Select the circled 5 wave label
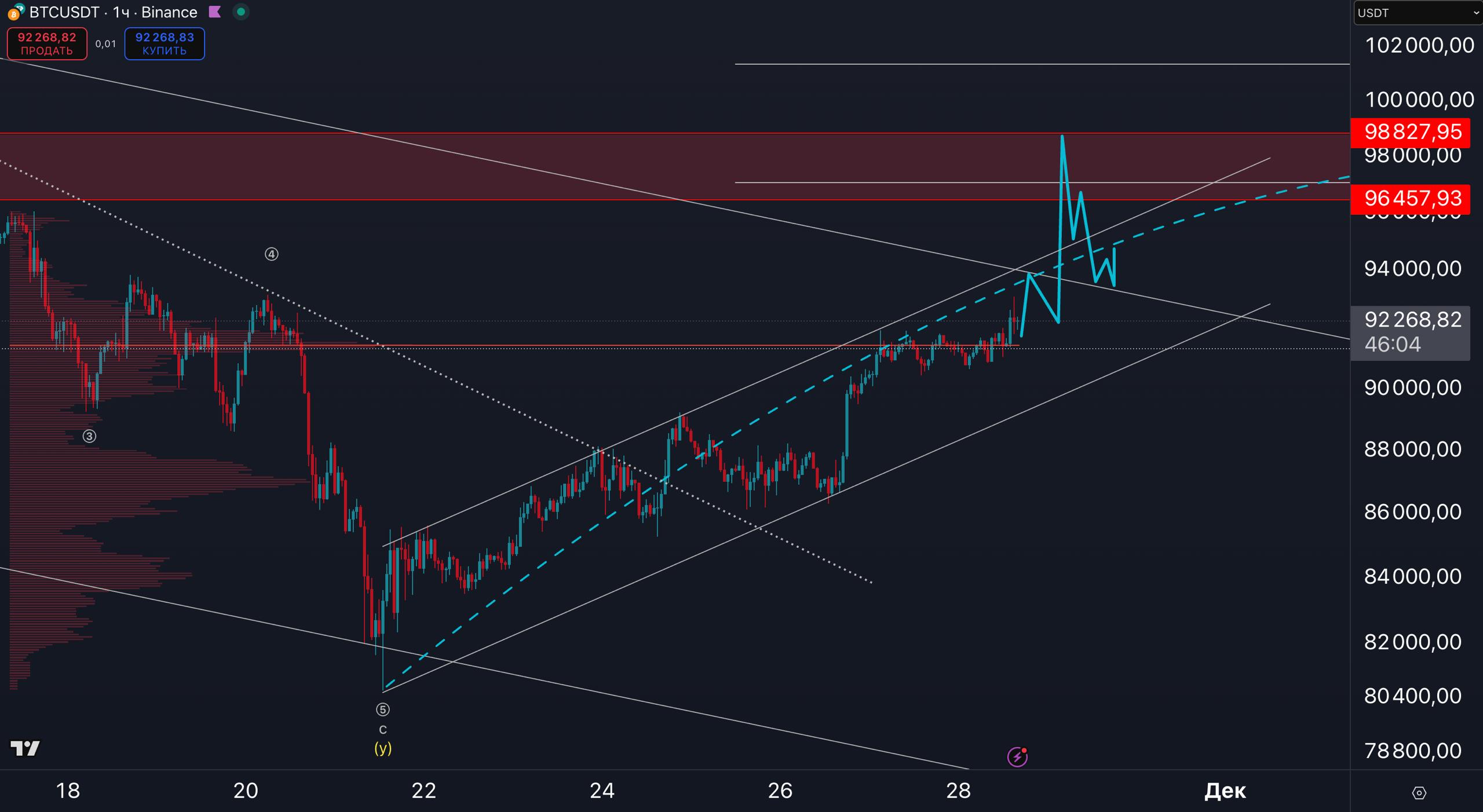1483x812 pixels. pos(383,709)
